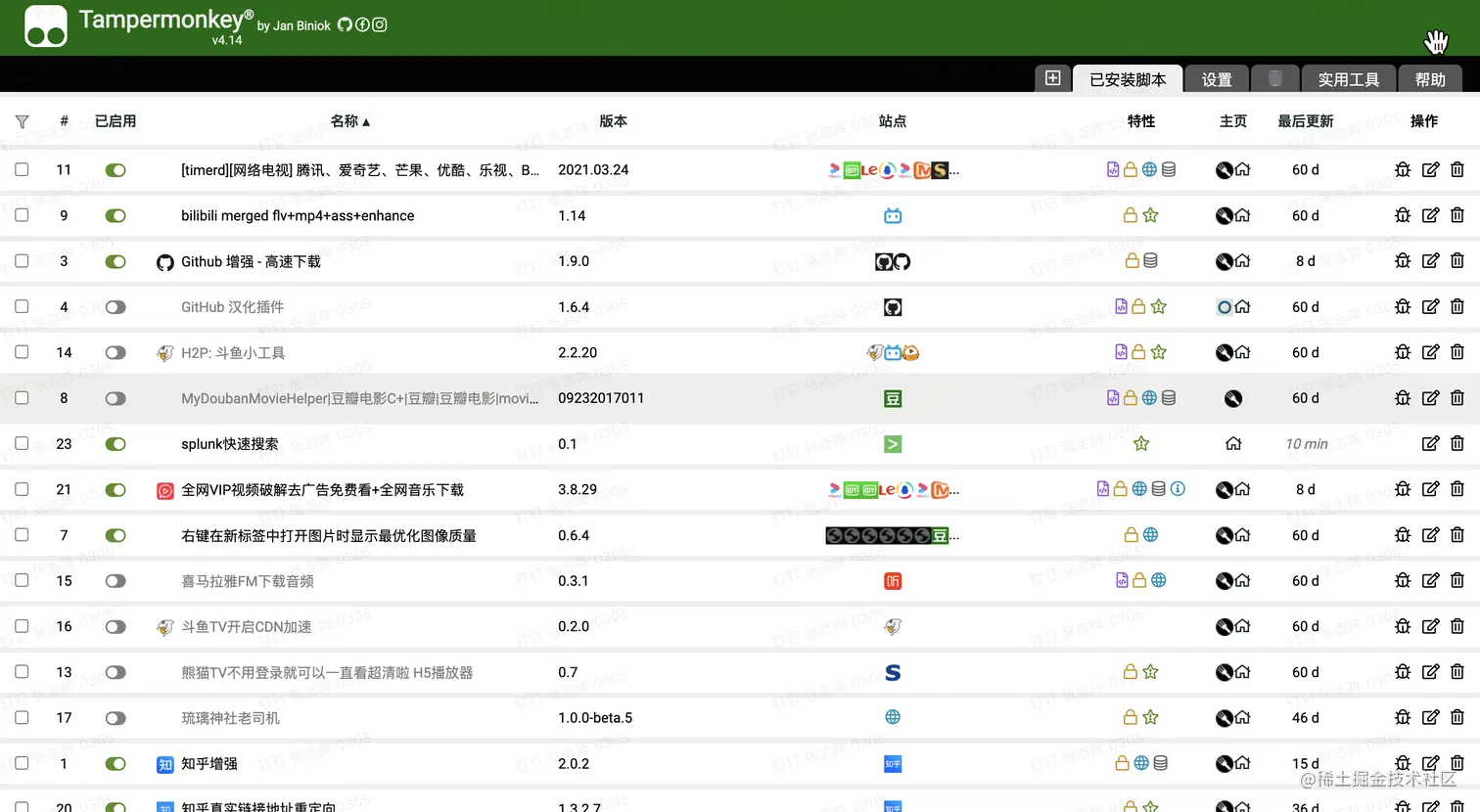Enable the GitHub 汉化插件 script toggle

(116, 307)
